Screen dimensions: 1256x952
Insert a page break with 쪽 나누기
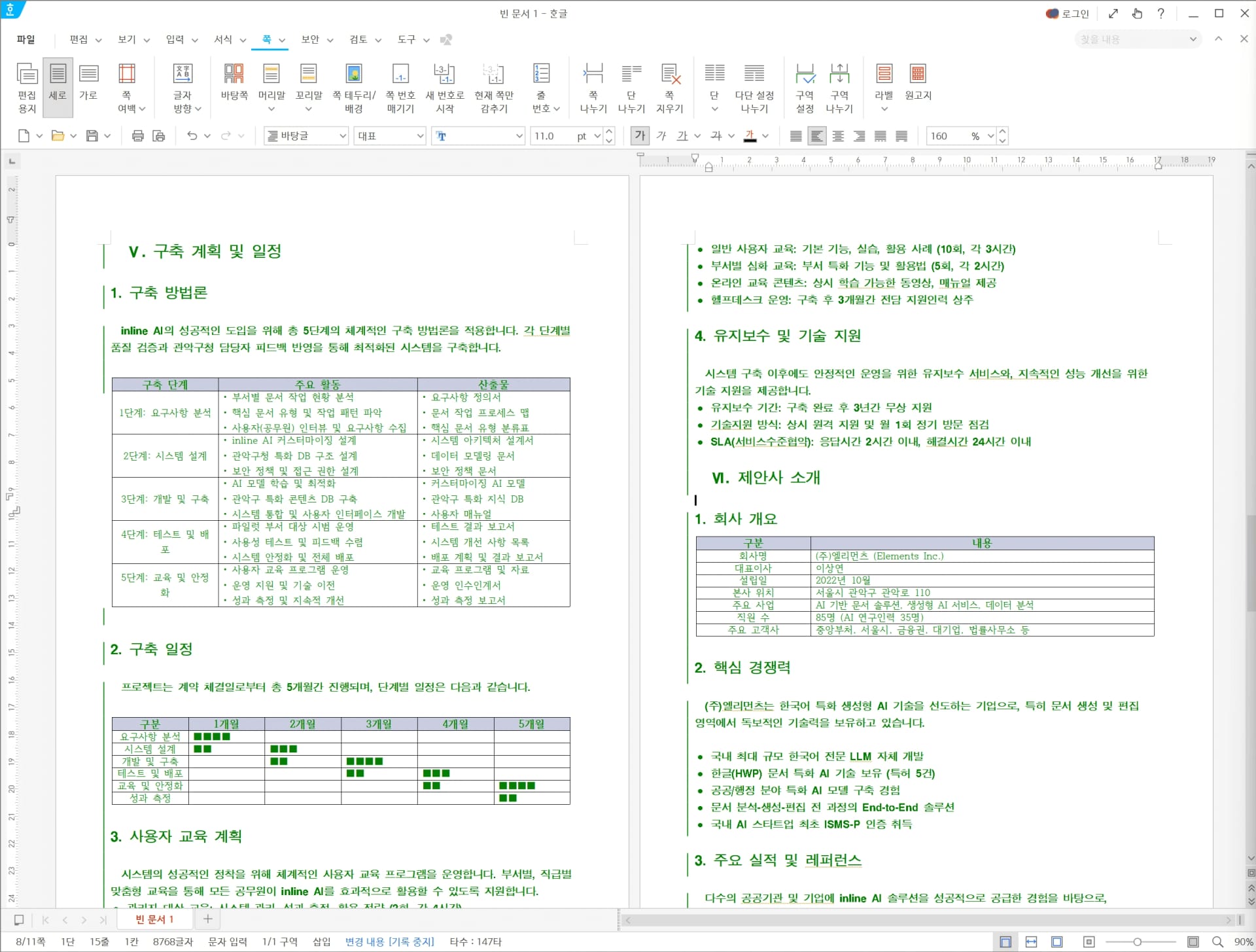(x=592, y=85)
